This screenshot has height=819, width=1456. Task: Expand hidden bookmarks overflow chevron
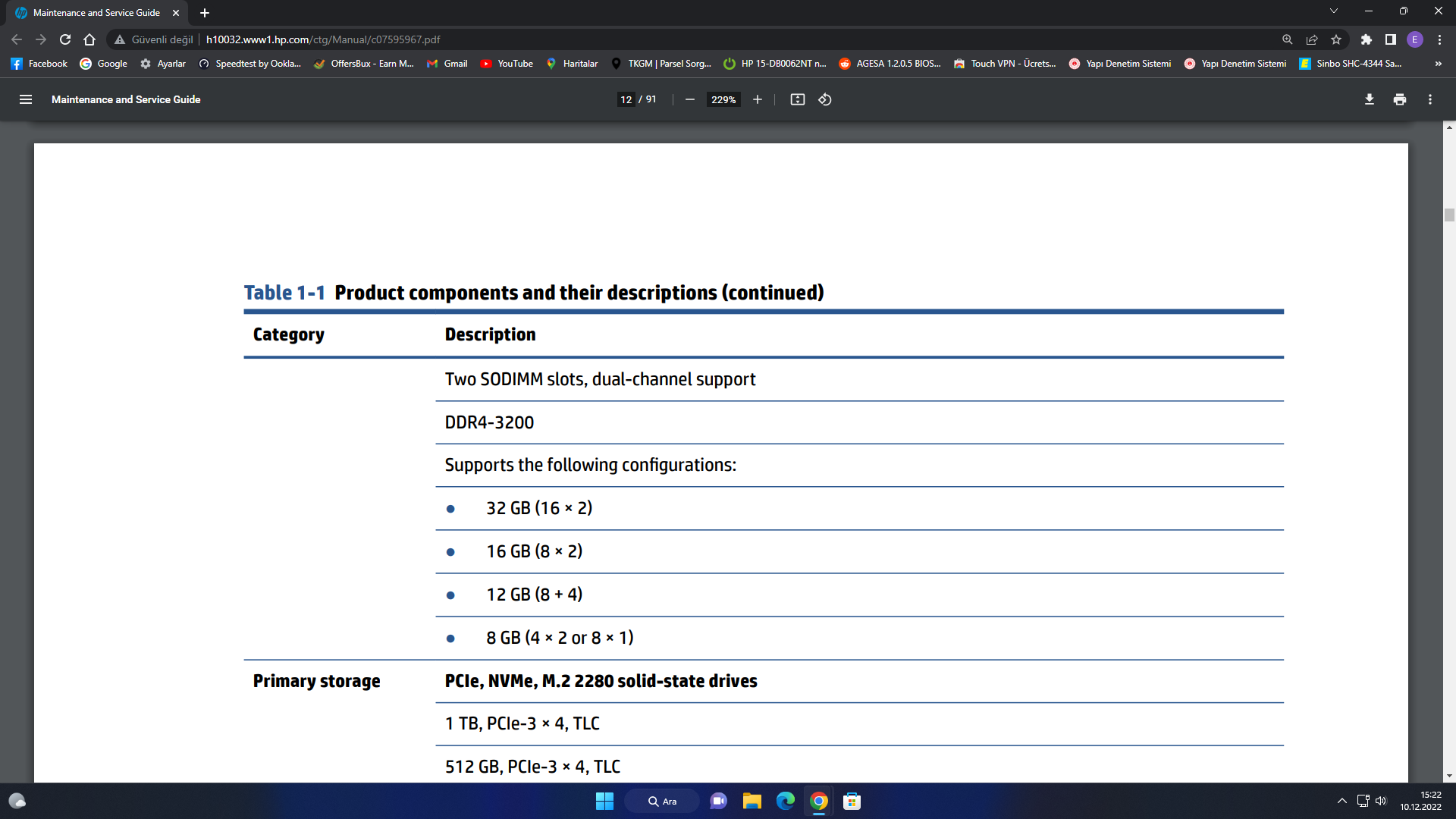click(x=1439, y=64)
